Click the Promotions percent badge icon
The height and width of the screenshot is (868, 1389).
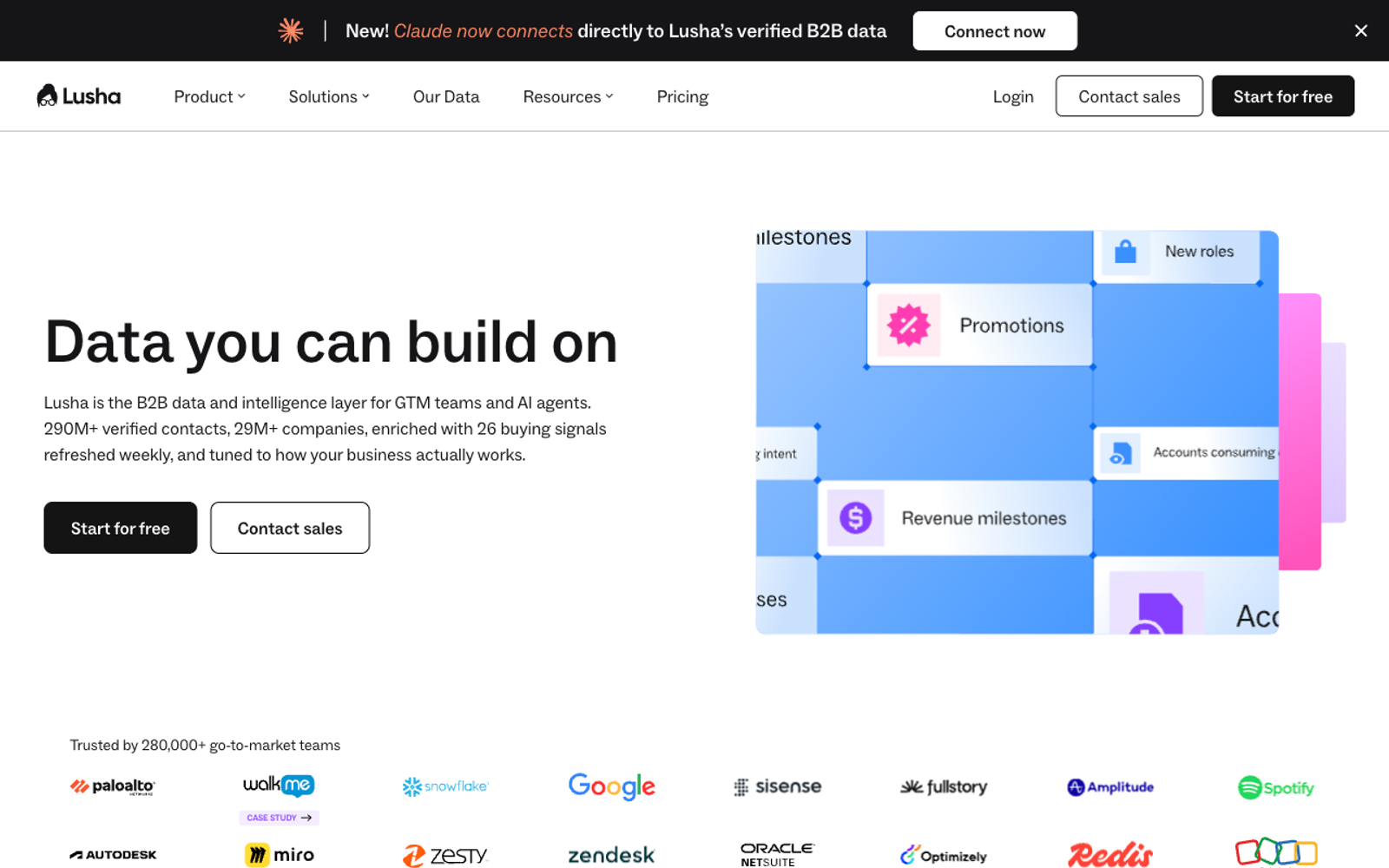[909, 325]
